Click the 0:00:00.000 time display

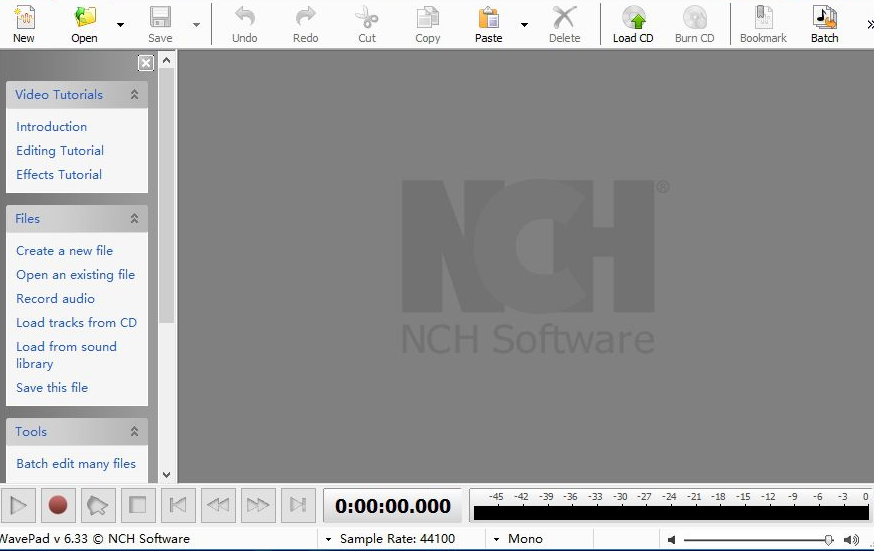coord(392,506)
